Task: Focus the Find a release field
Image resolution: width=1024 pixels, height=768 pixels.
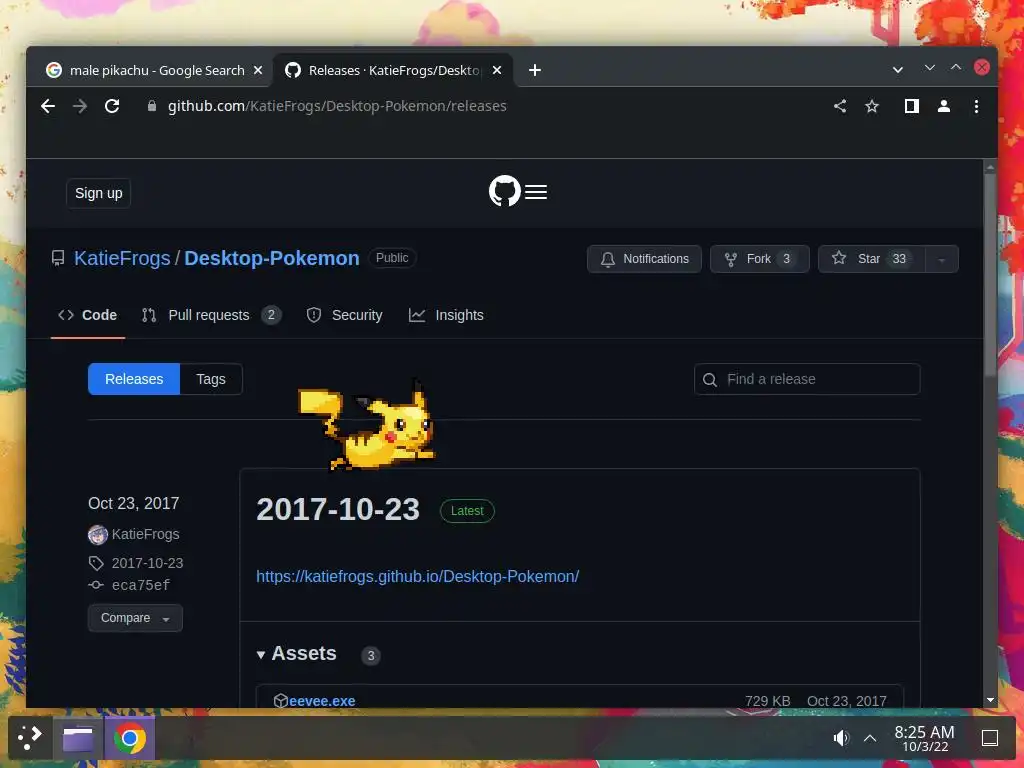Action: 807,379
